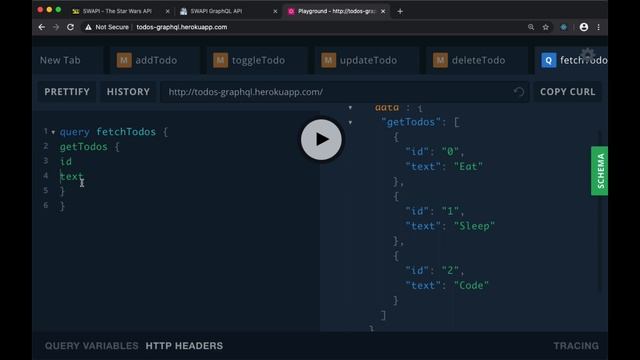Click the "Sleep" value in results

click(x=474, y=226)
